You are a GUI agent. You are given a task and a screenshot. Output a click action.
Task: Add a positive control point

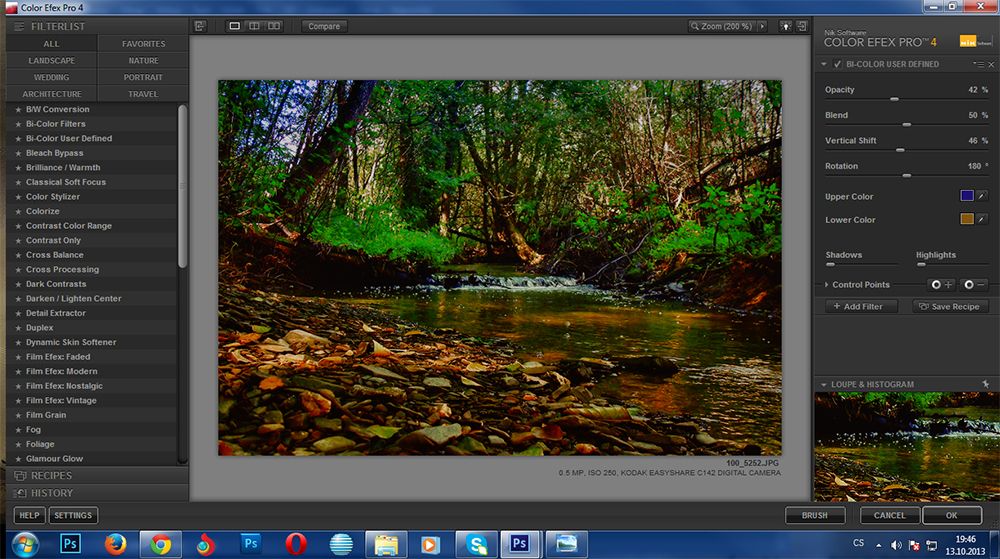click(941, 285)
